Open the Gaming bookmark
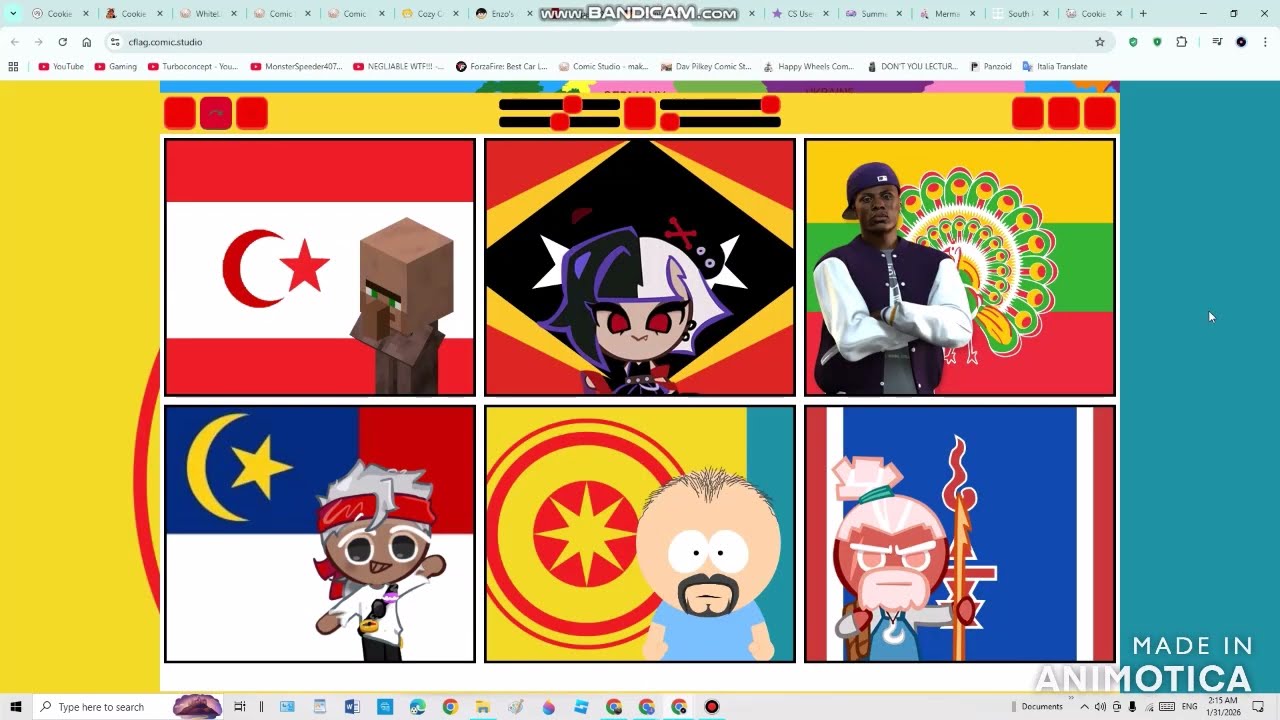1280x720 pixels. click(x=115, y=66)
